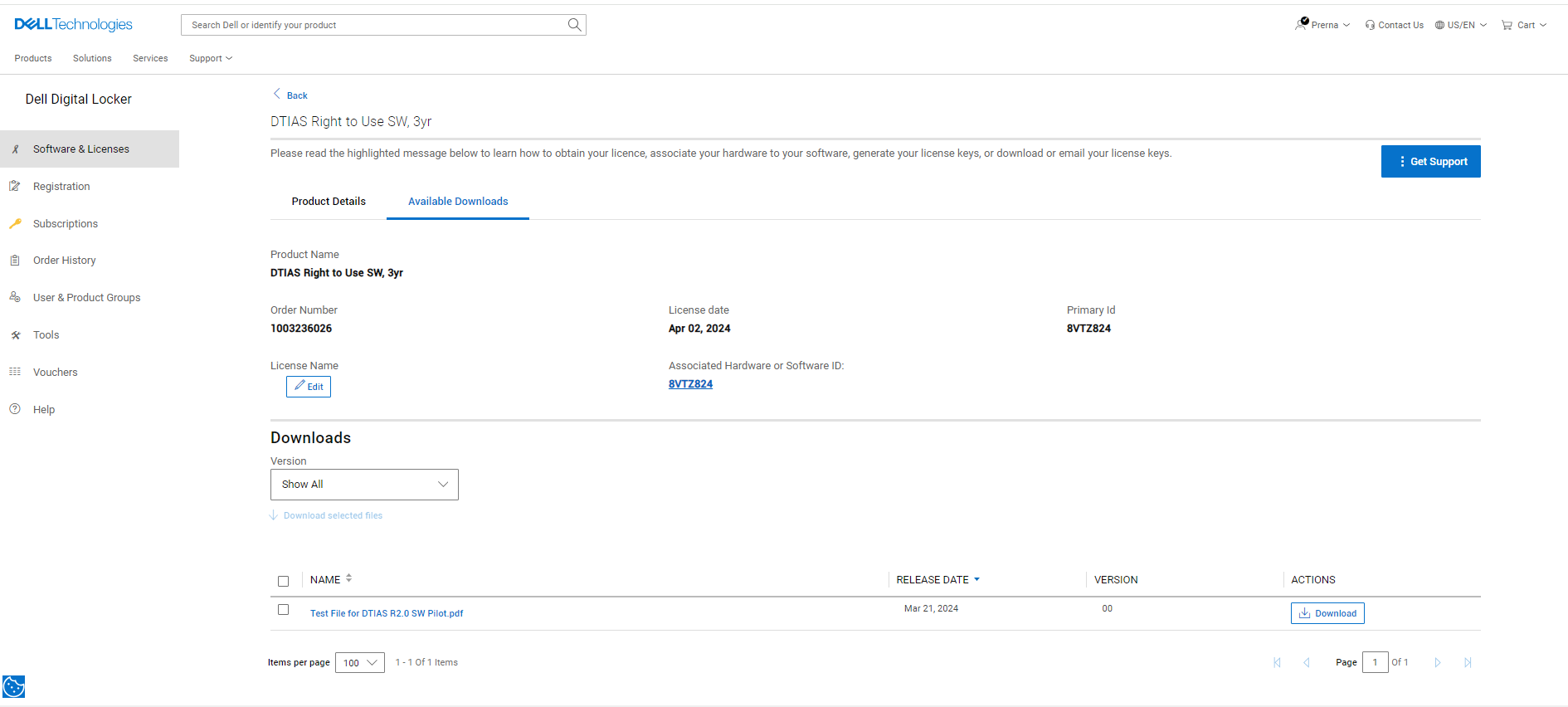1568x707 pixels.
Task: Click the Vouchers list icon
Action: coord(15,372)
